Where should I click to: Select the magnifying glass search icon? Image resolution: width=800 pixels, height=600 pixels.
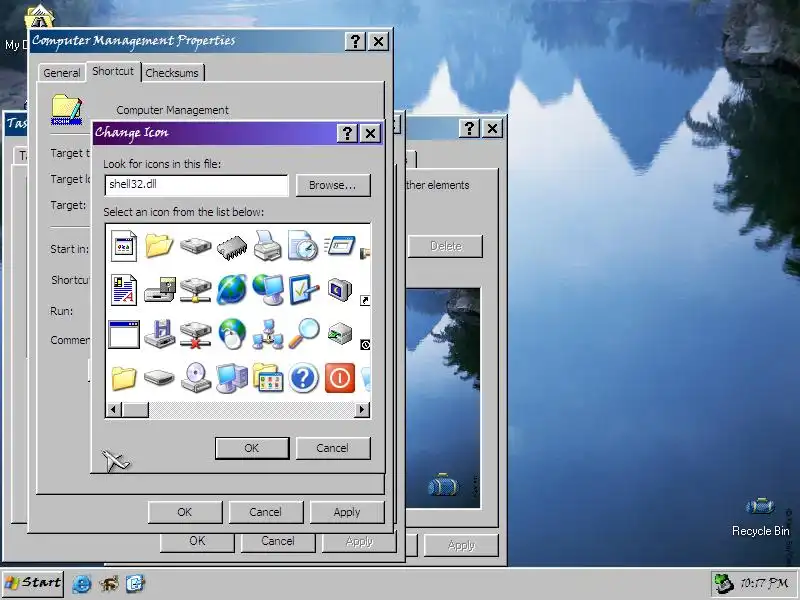coord(304,334)
